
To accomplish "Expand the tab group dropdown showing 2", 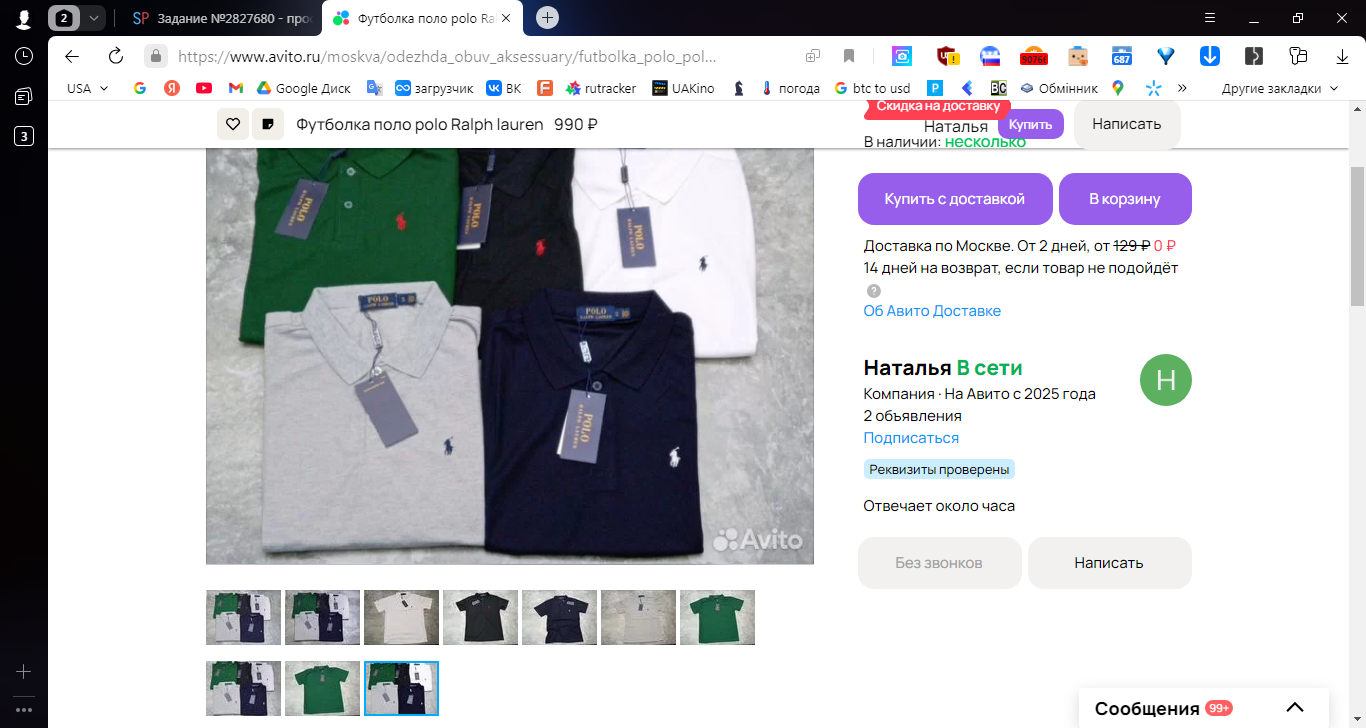I will (x=94, y=18).
